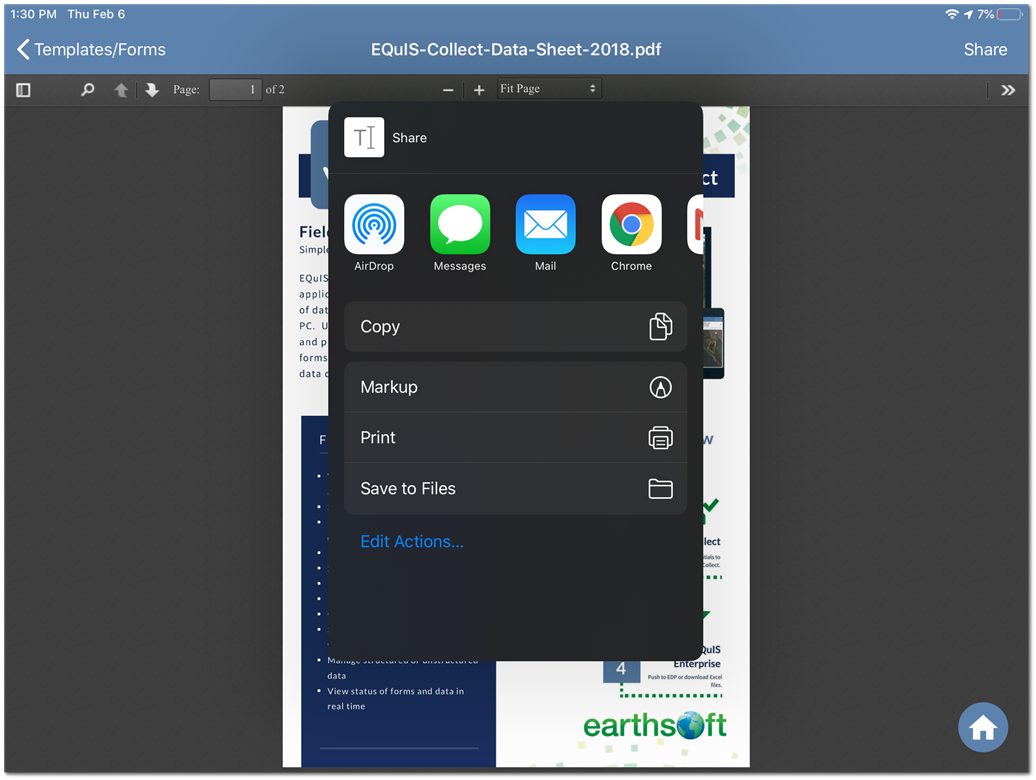Share the PDF via Messages
1036x780 pixels.
coord(460,224)
